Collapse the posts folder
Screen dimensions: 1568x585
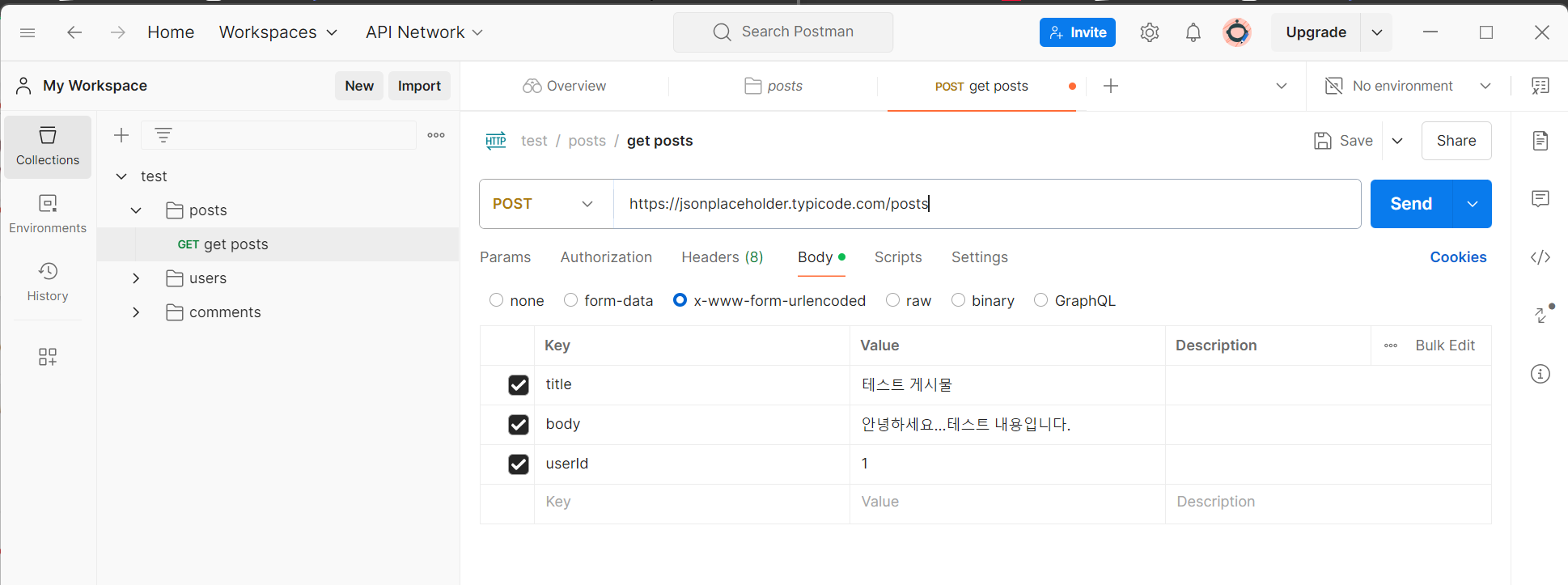[136, 210]
